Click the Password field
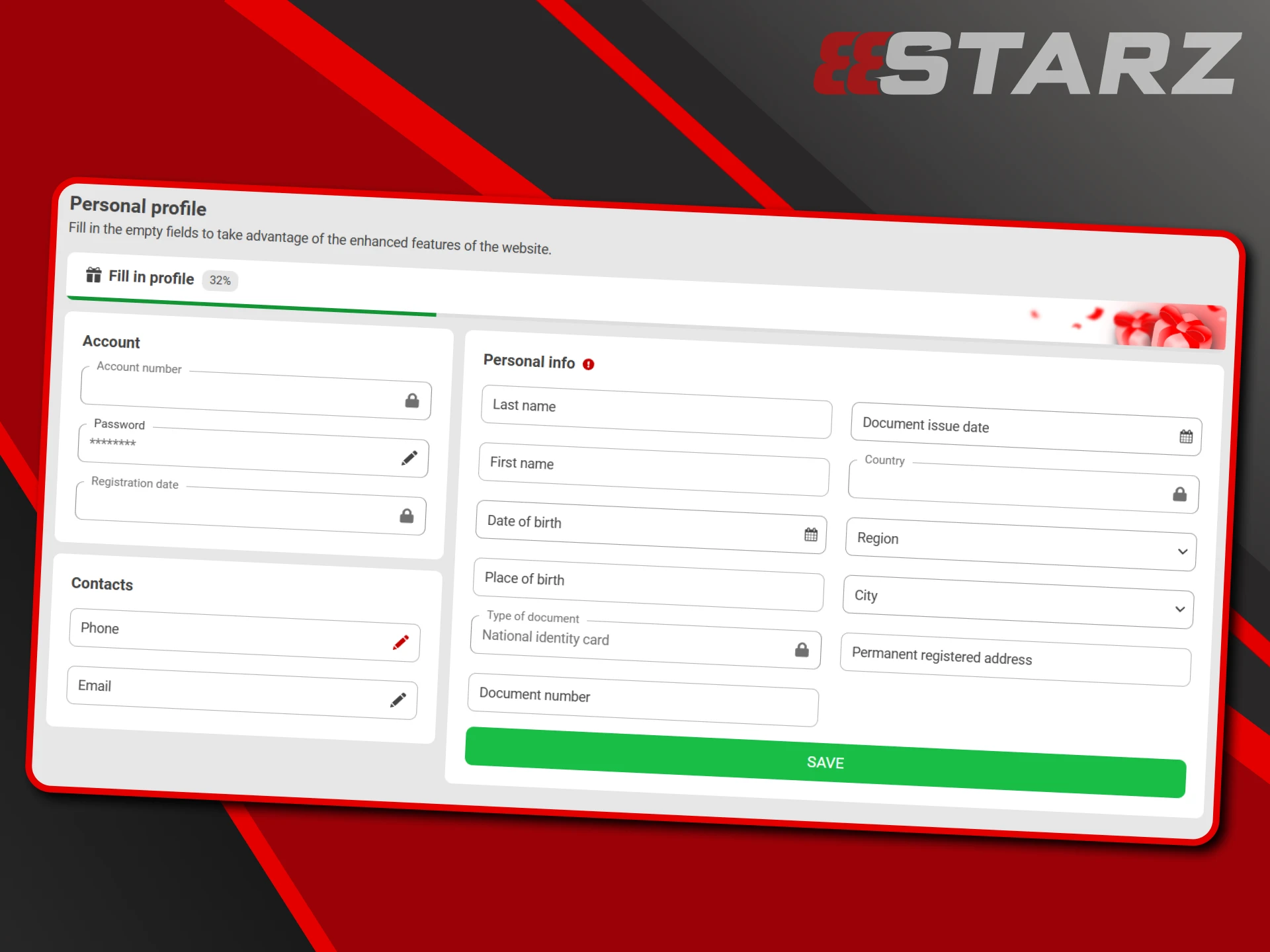Image resolution: width=1270 pixels, height=952 pixels. [x=253, y=450]
